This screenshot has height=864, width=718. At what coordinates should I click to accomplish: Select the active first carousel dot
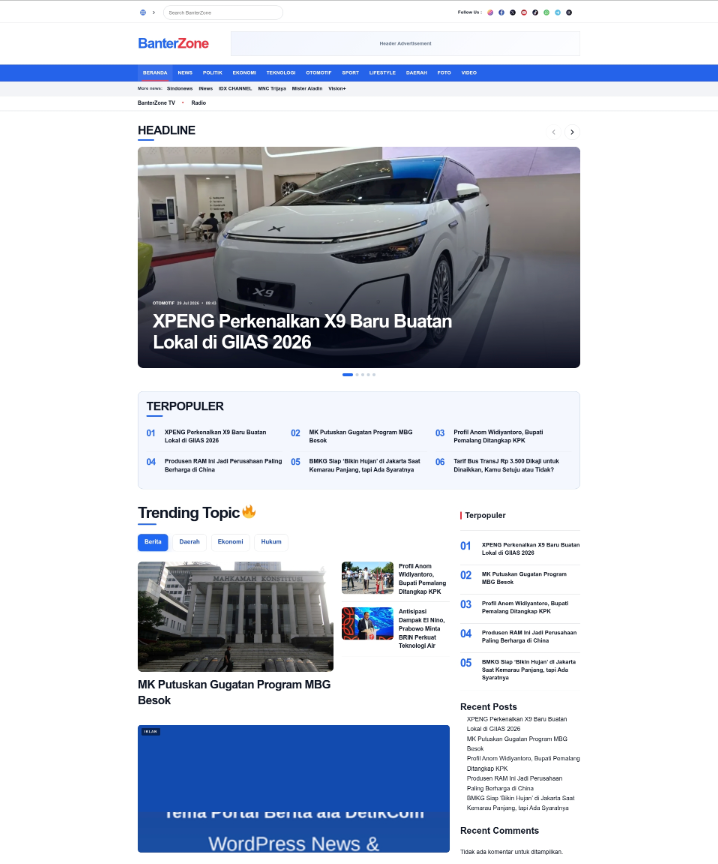348,375
